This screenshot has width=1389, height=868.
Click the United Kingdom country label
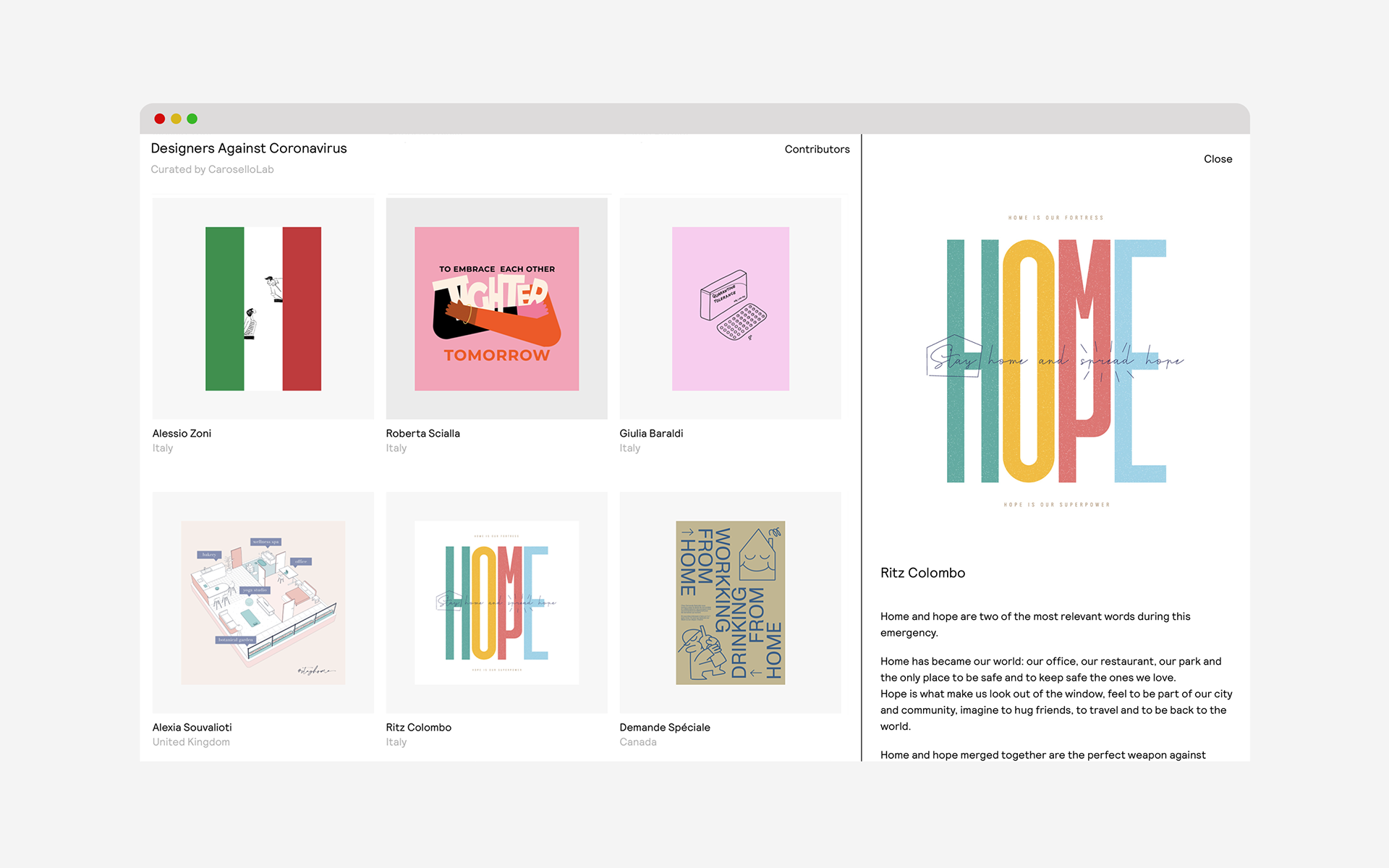point(191,742)
